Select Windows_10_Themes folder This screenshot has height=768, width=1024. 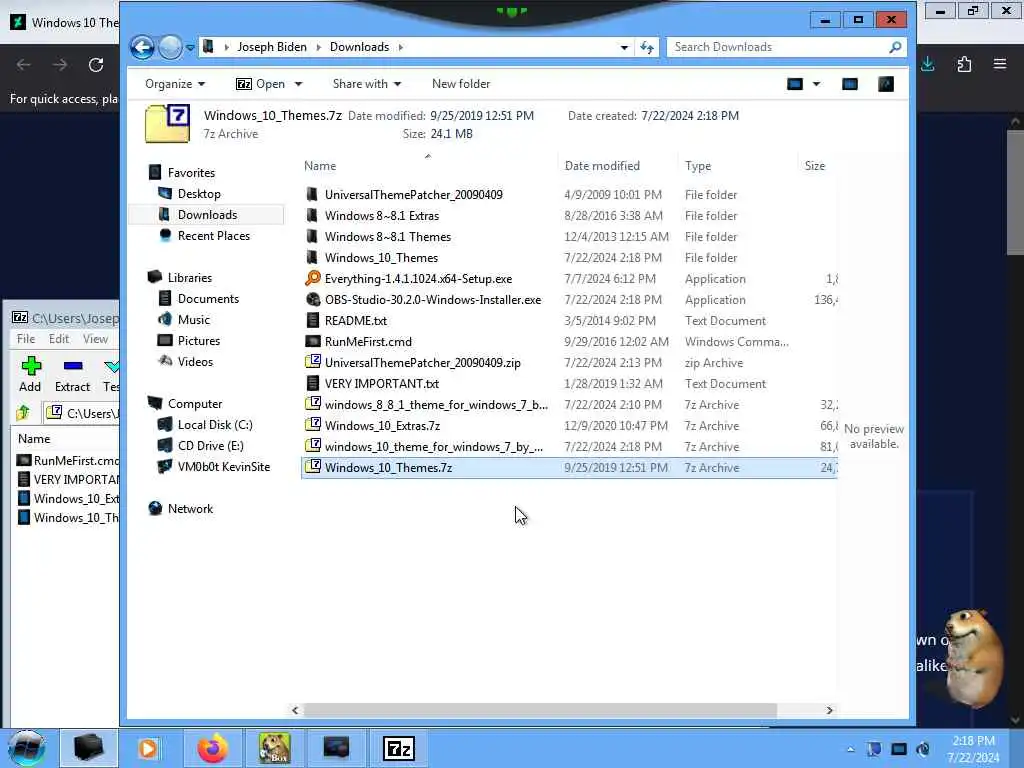[x=381, y=258]
